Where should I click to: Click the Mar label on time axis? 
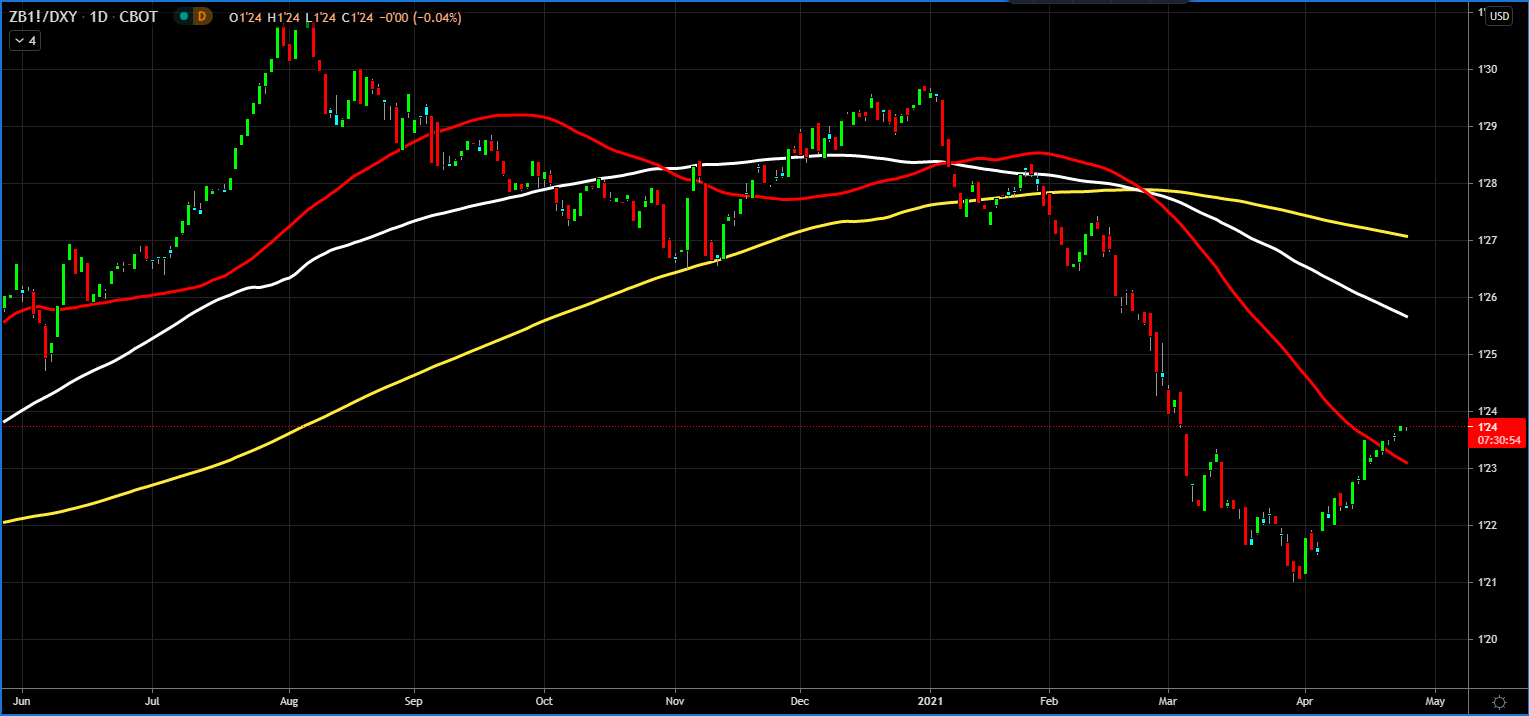click(x=1167, y=701)
